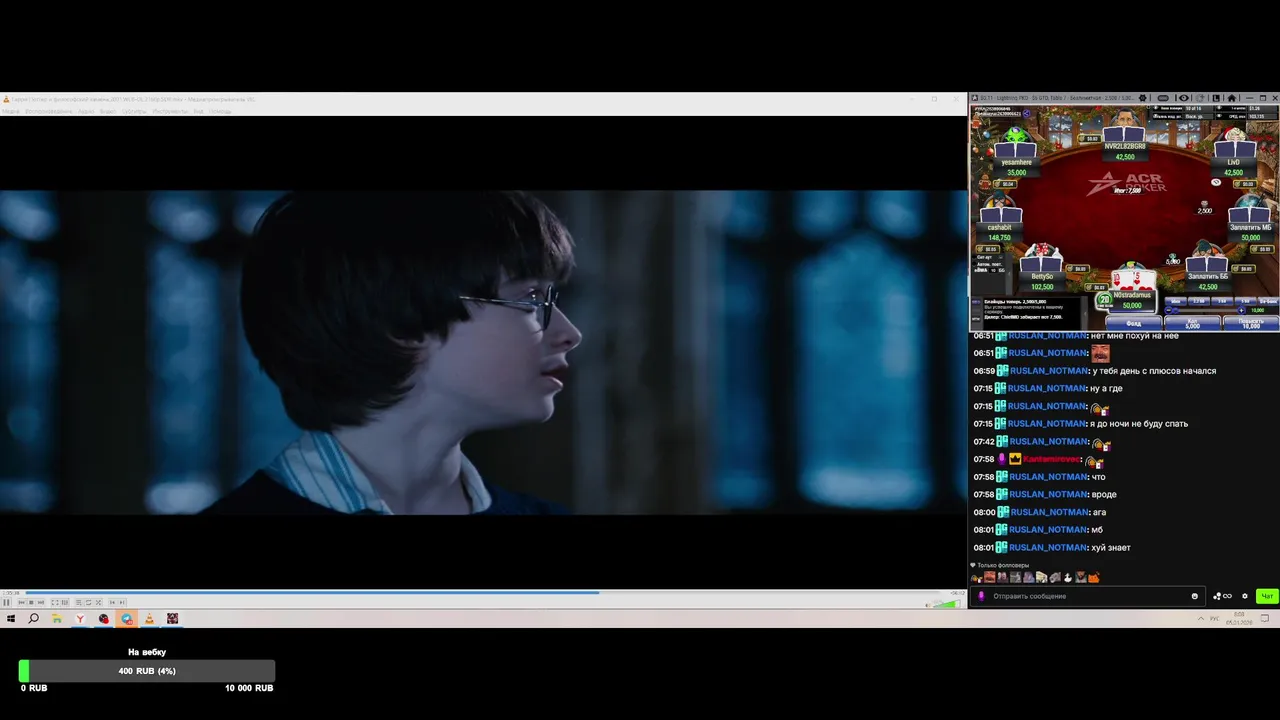Pause the VLC movie playback
Screen dimensions: 1280x720
[x=6, y=602]
